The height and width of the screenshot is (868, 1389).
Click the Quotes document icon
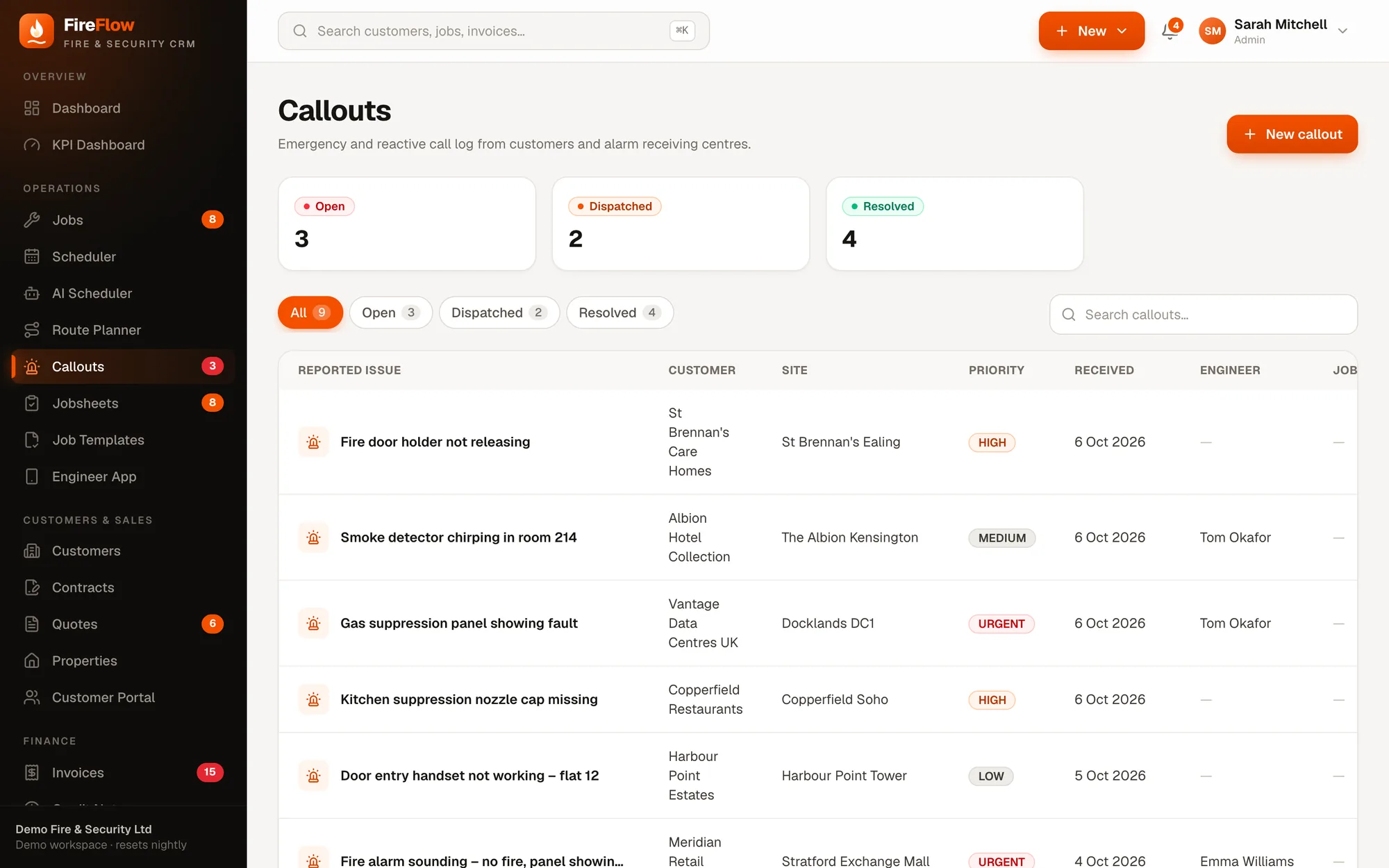[x=32, y=624]
